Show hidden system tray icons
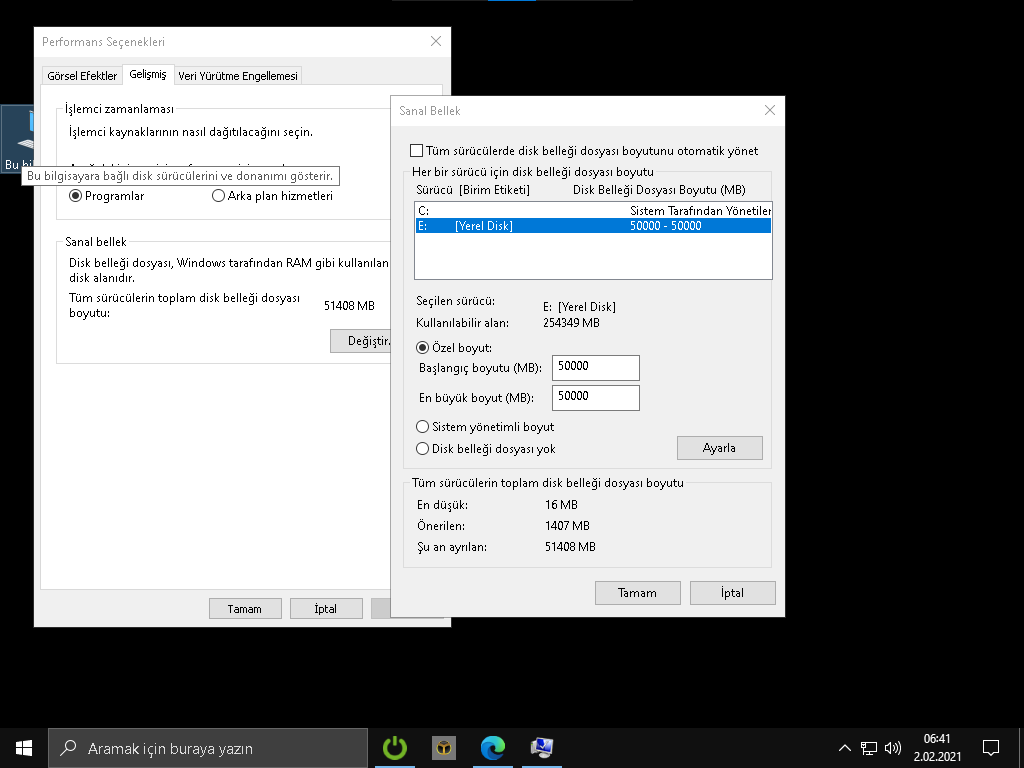The image size is (1024, 768). pyautogui.click(x=845, y=747)
